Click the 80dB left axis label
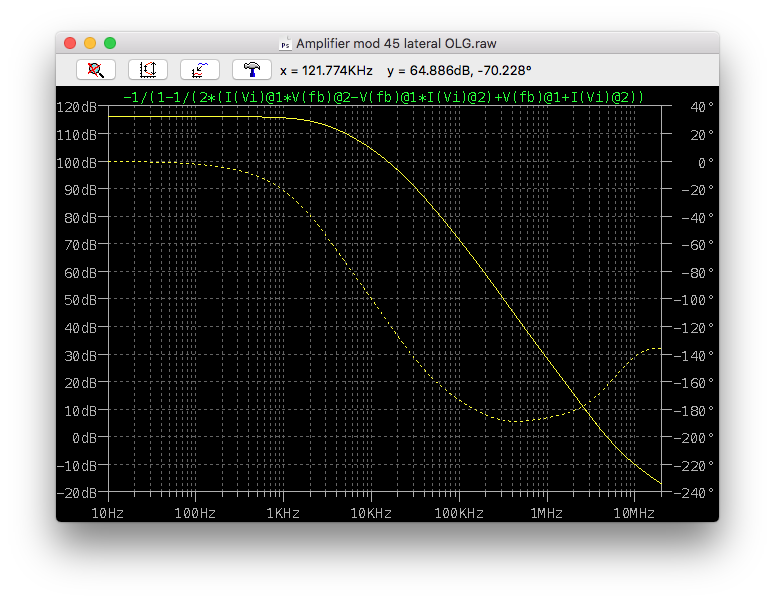The image size is (775, 602). tap(81, 217)
